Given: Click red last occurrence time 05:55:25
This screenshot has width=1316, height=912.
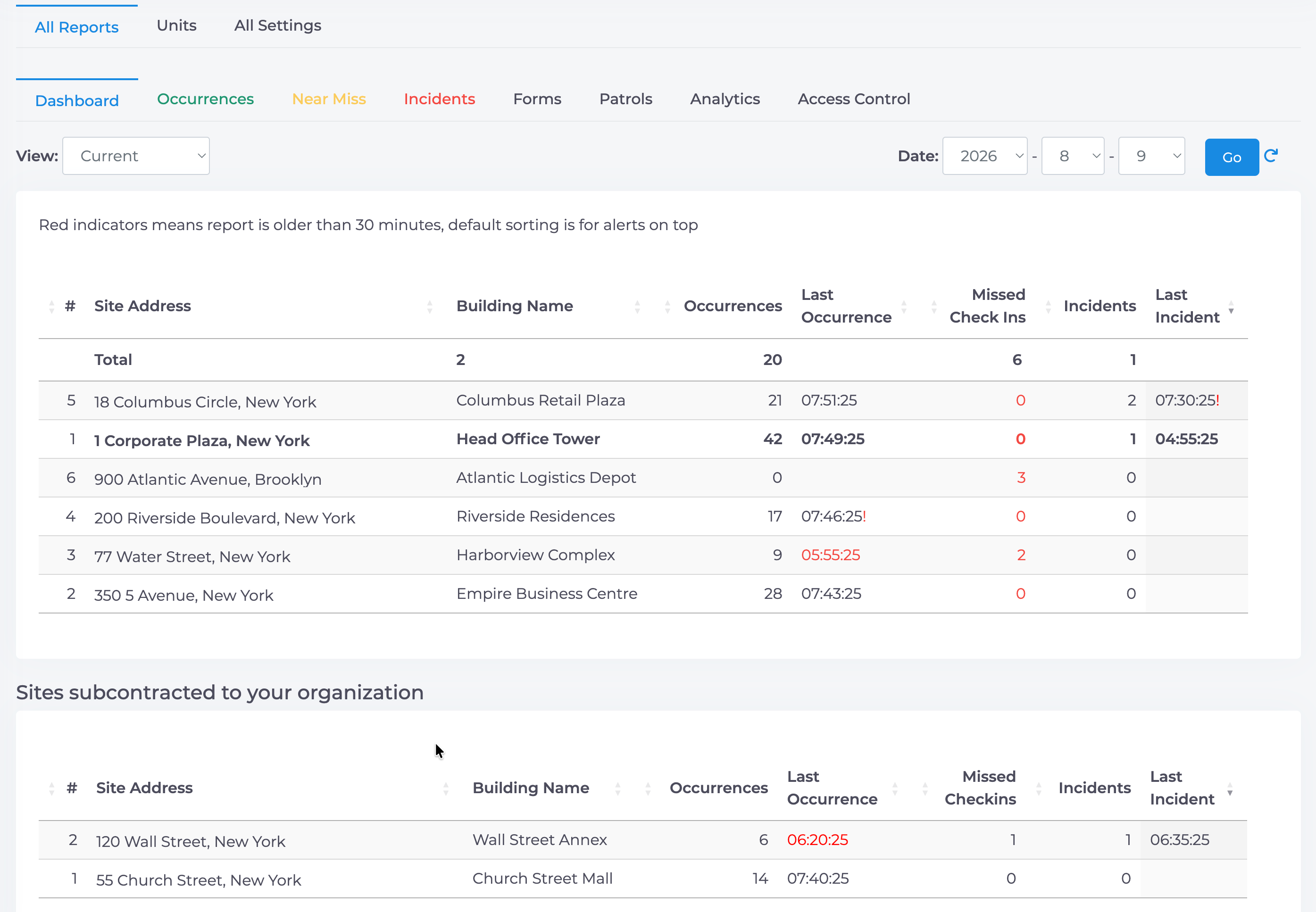Looking at the screenshot, I should click(x=830, y=555).
